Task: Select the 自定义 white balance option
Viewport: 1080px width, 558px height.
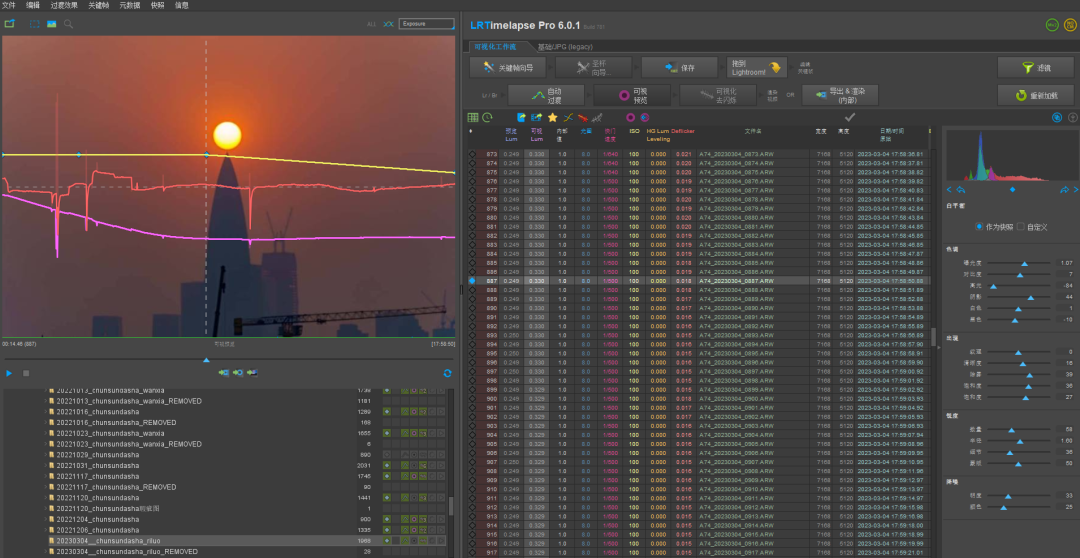Action: pos(1019,226)
